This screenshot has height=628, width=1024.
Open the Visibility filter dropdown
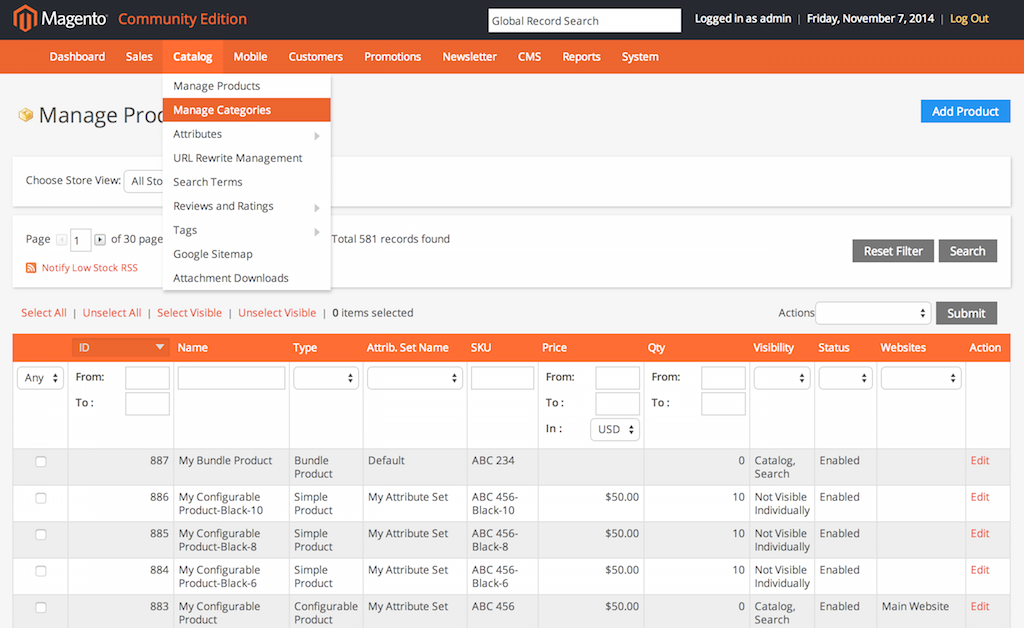pos(782,377)
